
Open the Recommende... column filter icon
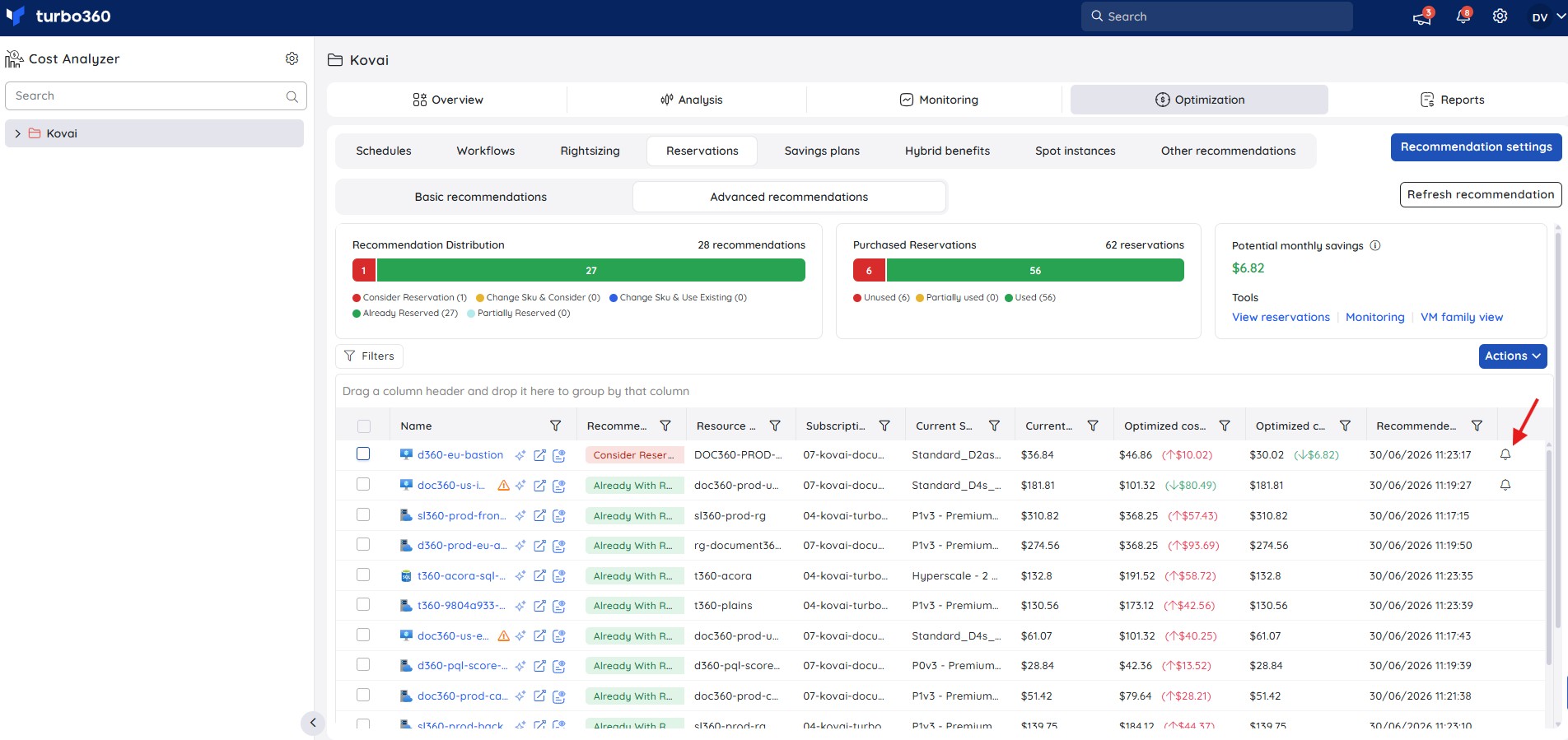1477,426
